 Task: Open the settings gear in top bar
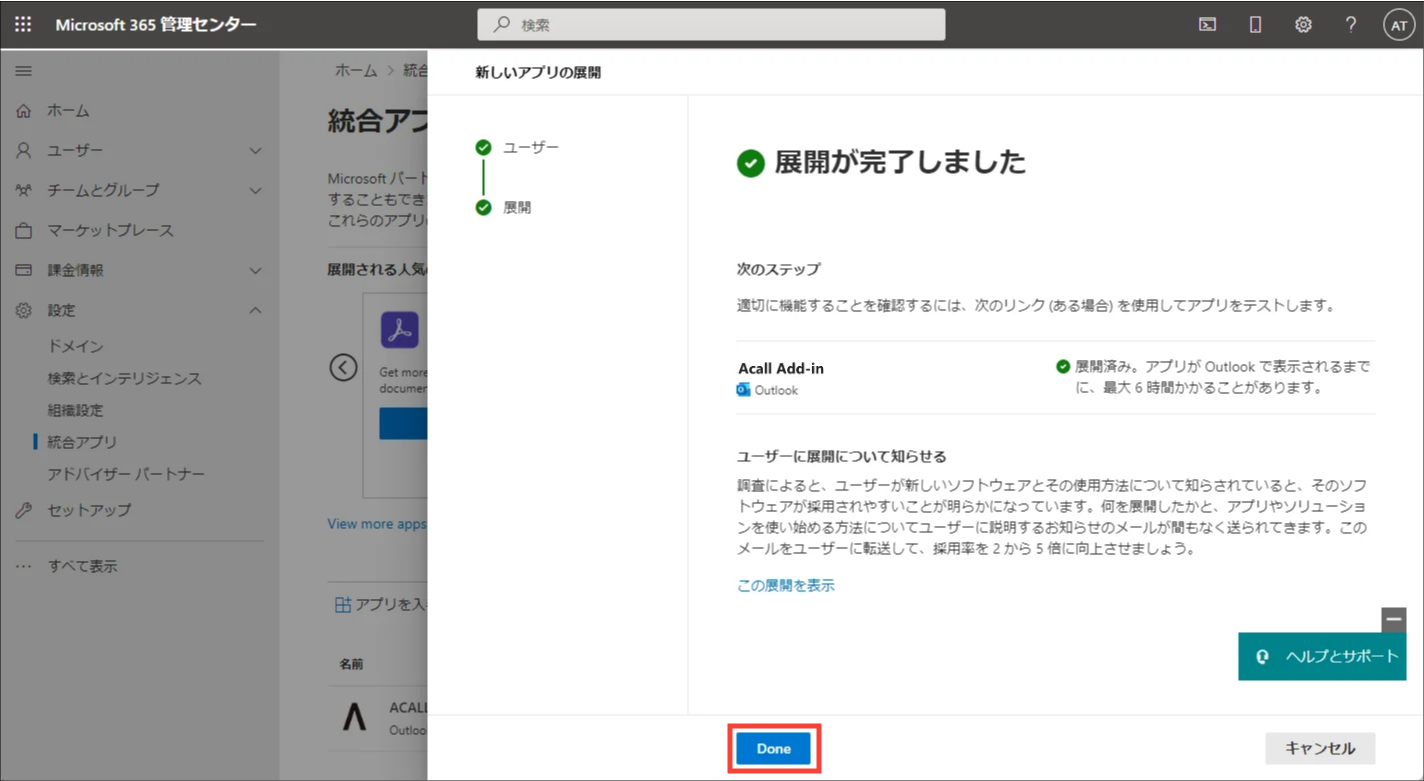1303,25
